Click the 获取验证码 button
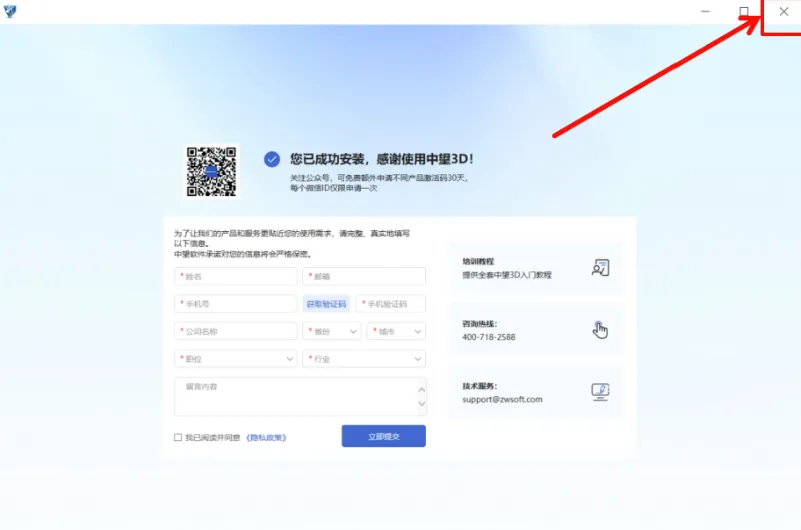The width and height of the screenshot is (801, 530). 326,304
